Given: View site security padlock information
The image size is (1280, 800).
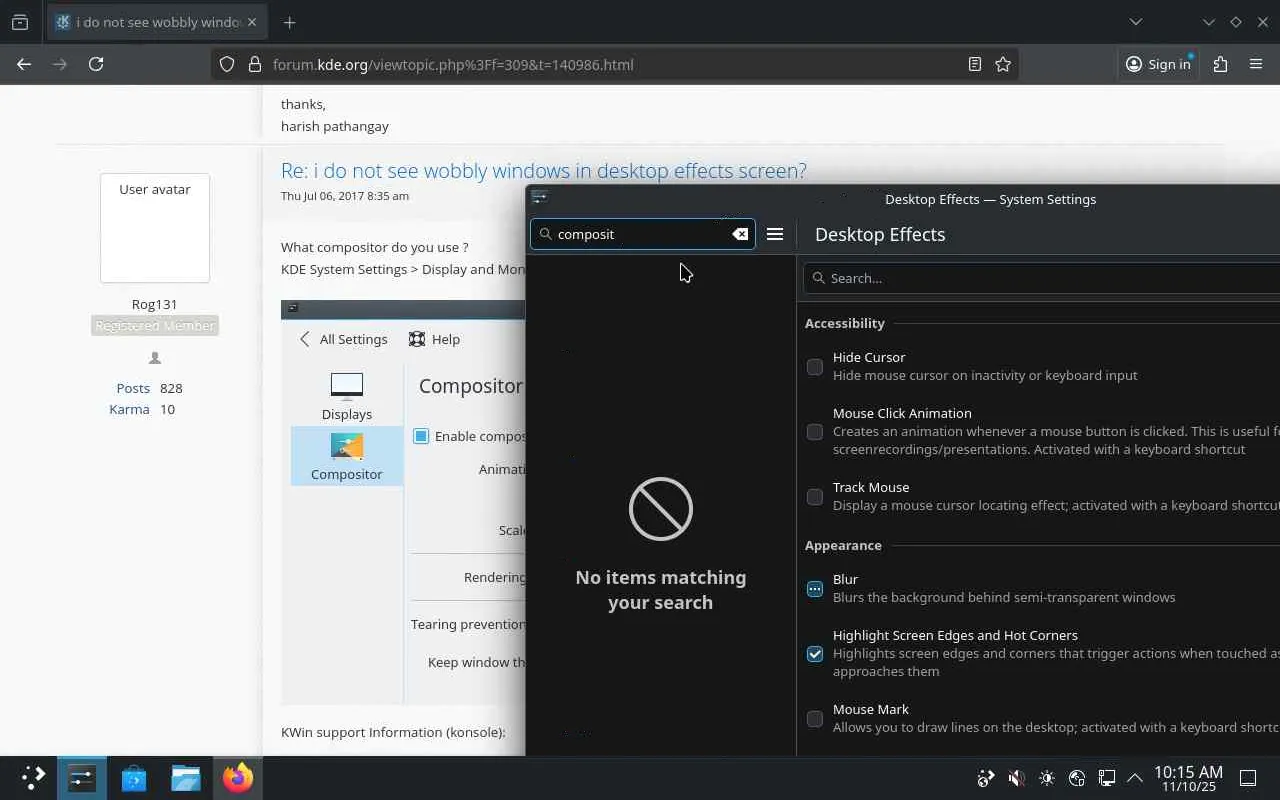Looking at the screenshot, I should click(254, 64).
